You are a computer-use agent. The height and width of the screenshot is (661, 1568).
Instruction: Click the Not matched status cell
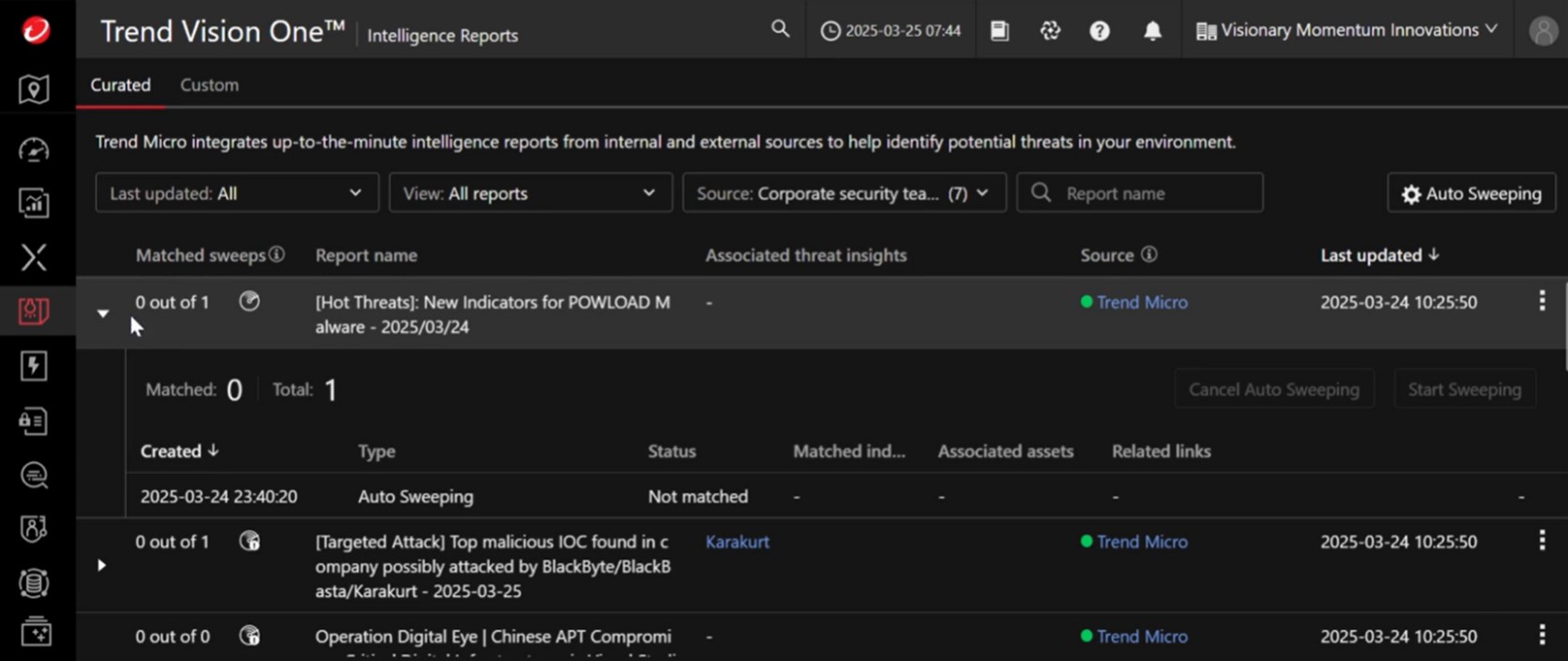(x=697, y=496)
